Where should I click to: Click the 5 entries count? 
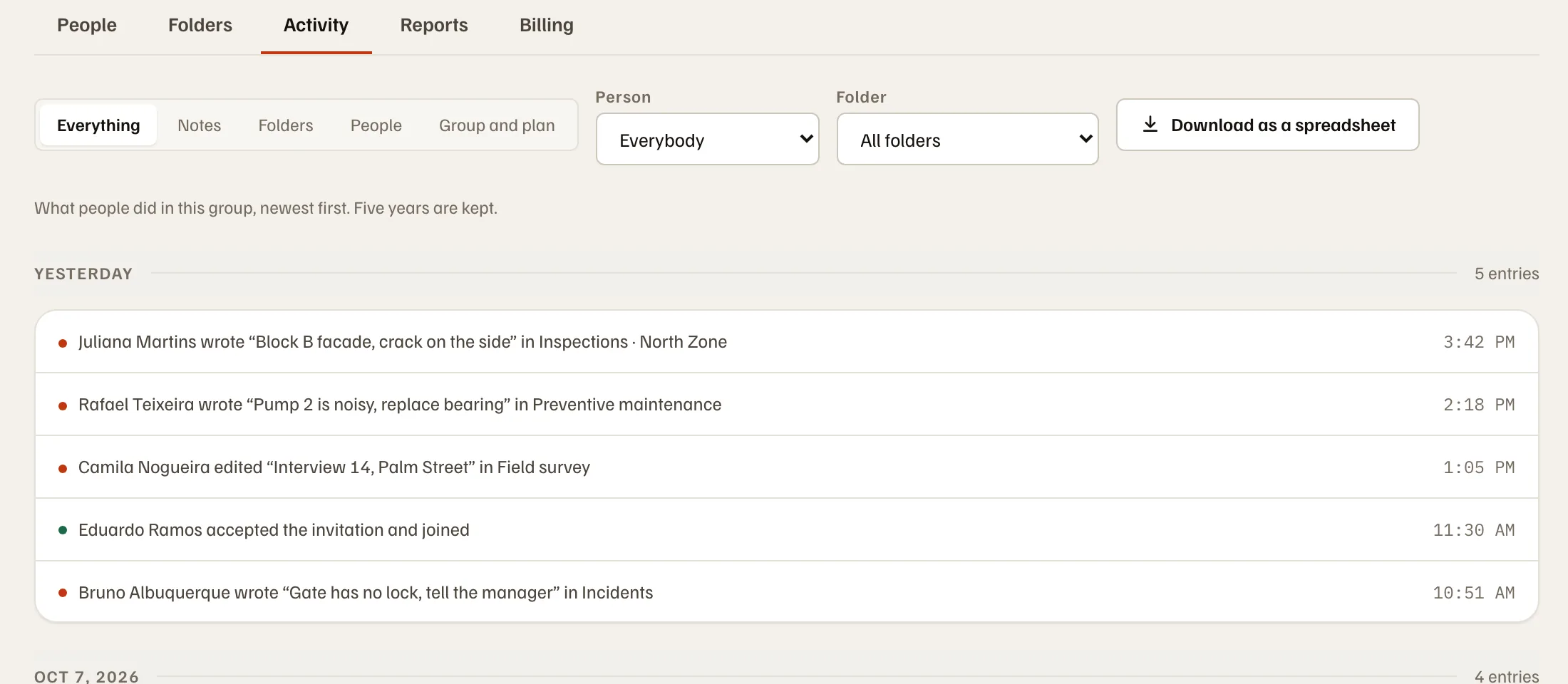pyautogui.click(x=1507, y=274)
